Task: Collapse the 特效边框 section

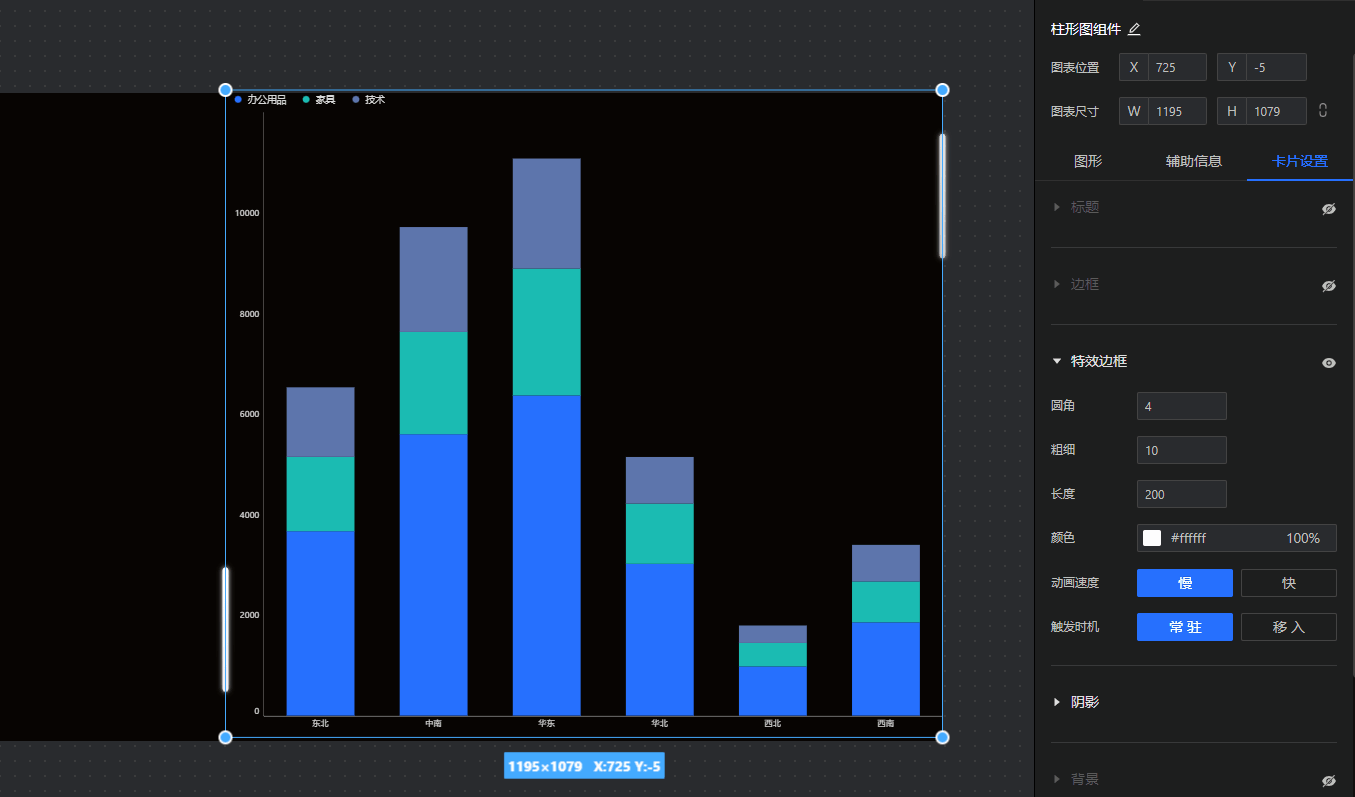Action: tap(1057, 361)
